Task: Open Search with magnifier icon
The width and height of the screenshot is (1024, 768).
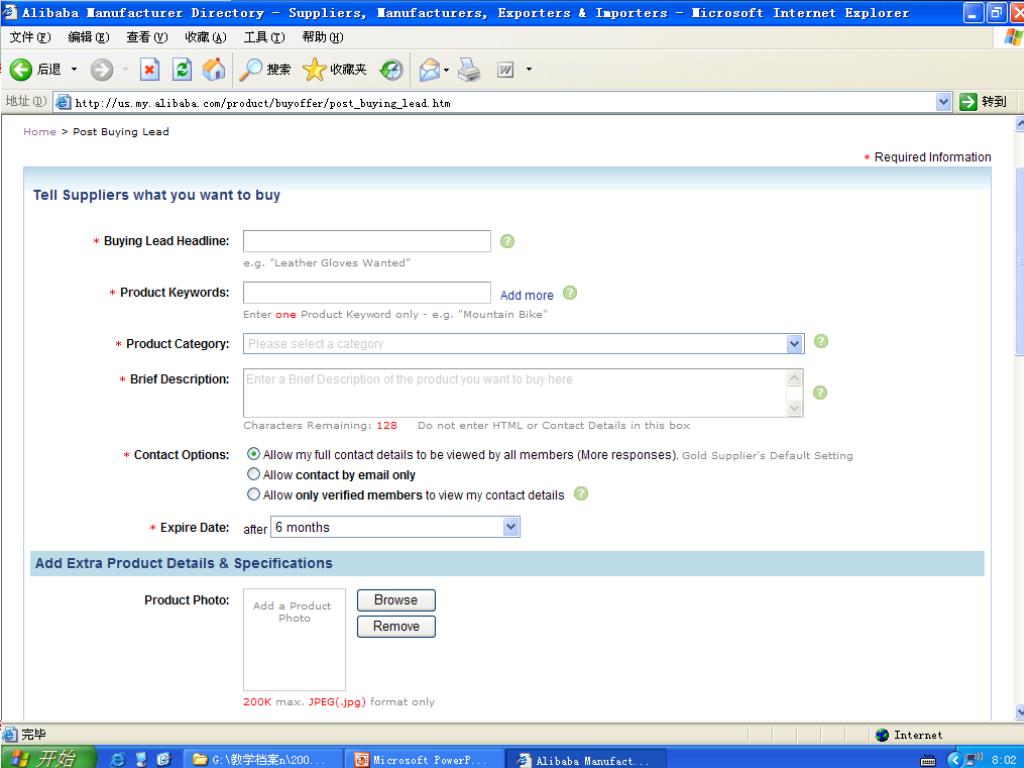Action: 251,69
